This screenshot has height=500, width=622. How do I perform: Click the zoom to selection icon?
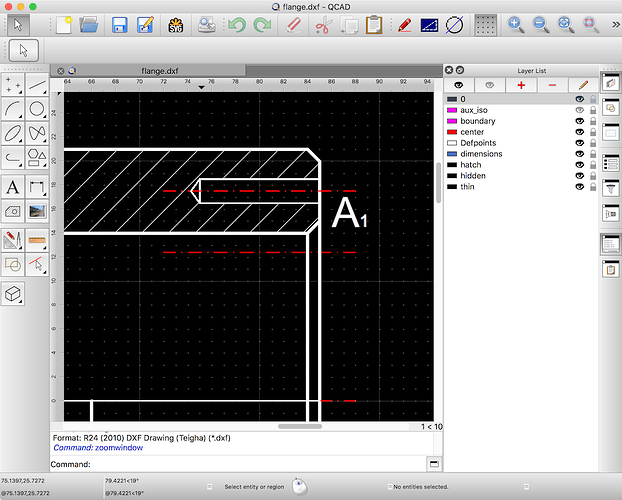(x=590, y=25)
